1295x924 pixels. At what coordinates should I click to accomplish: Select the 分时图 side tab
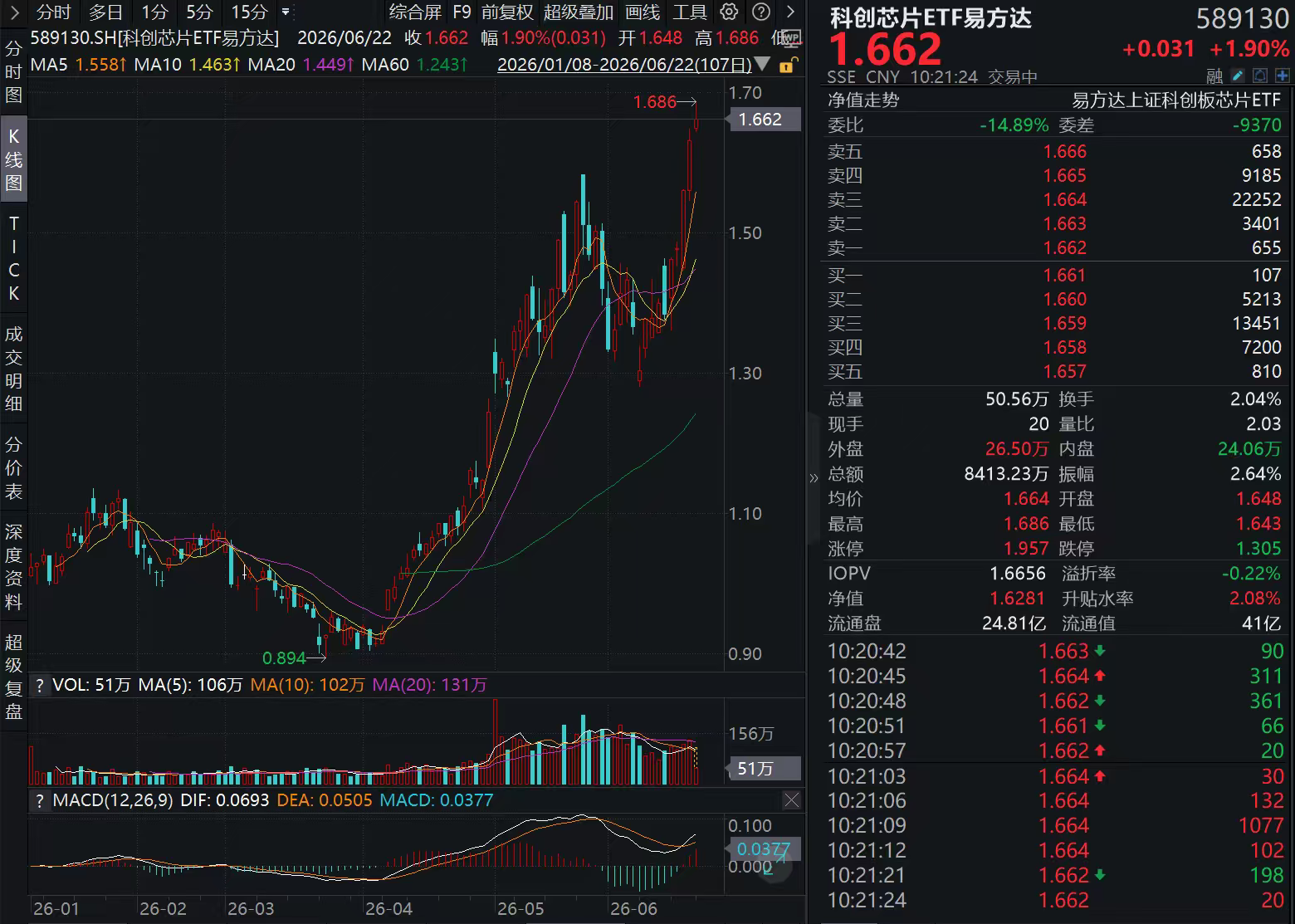(13, 71)
